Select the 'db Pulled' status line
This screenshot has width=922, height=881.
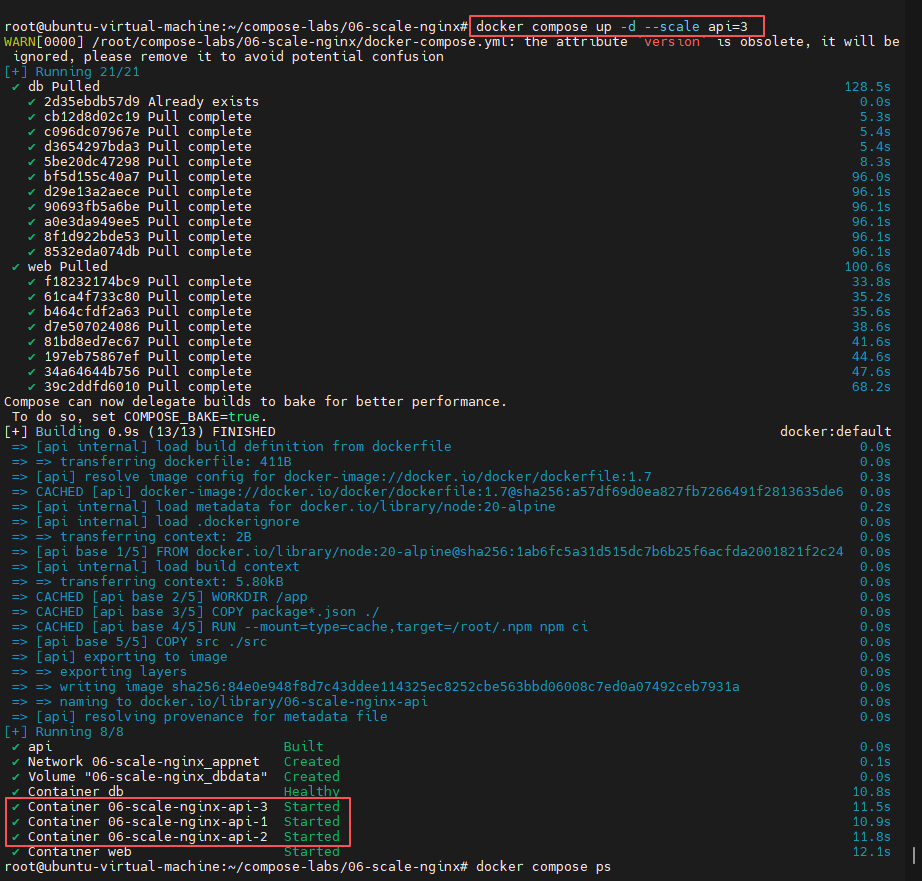point(64,86)
